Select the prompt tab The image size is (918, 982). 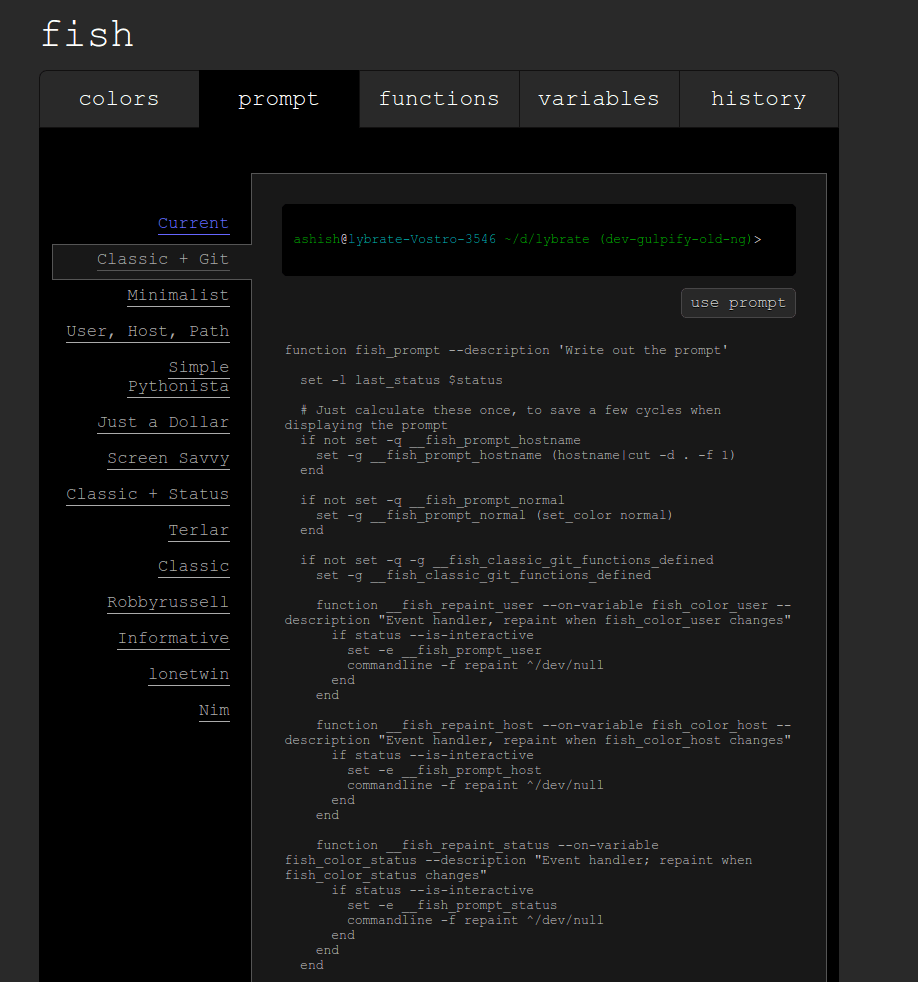(x=278, y=98)
